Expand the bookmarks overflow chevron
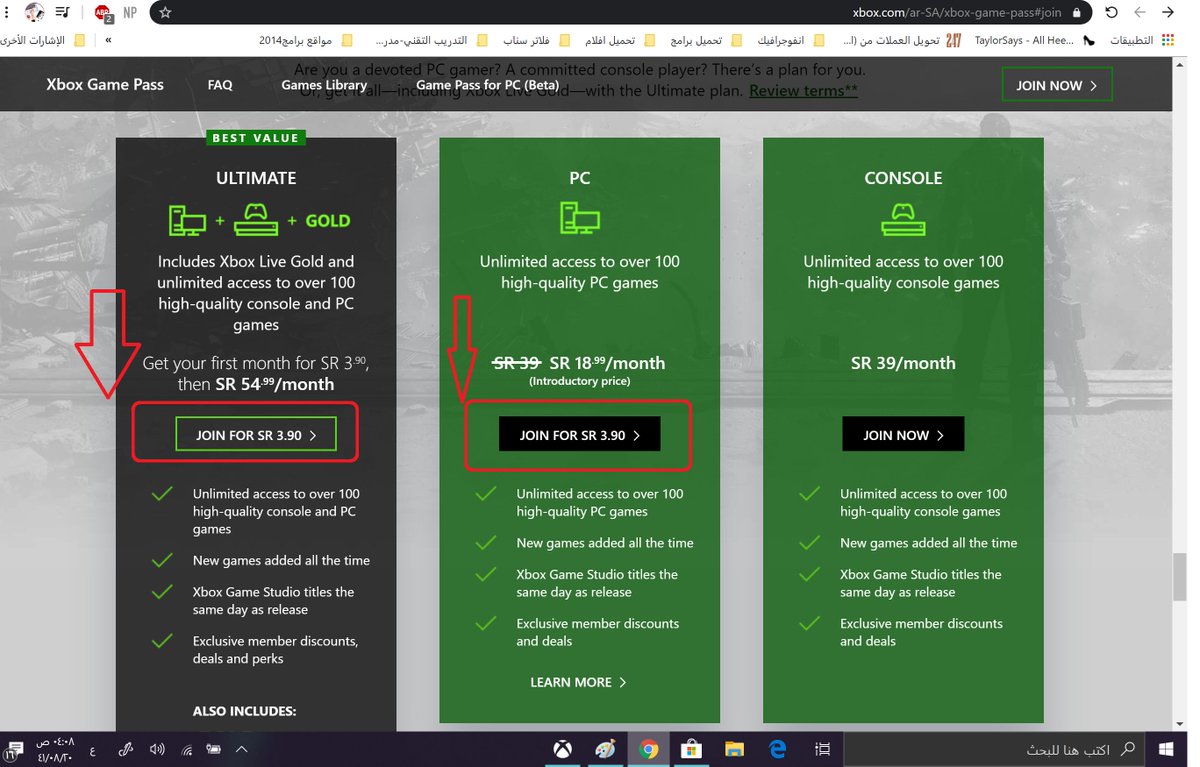This screenshot has height=767, width=1200. point(108,40)
